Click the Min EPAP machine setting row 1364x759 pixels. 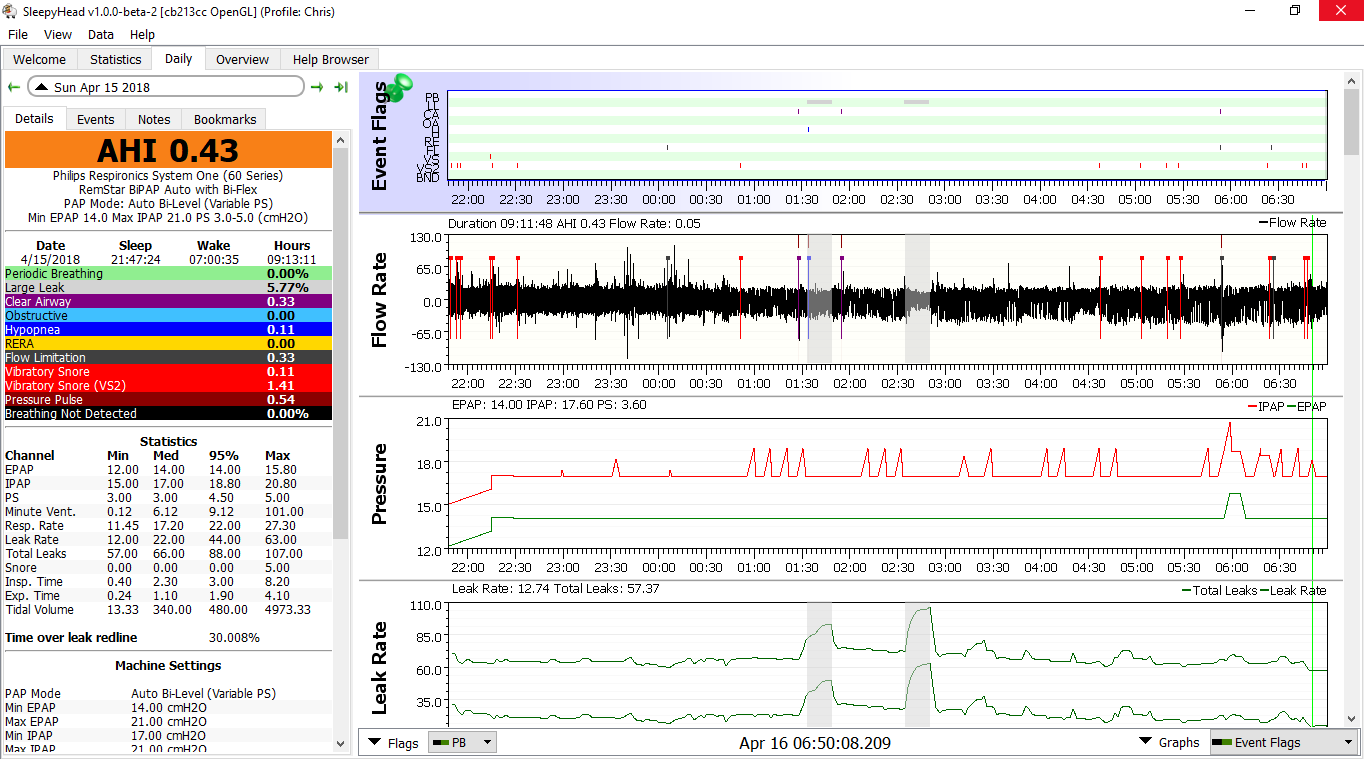pos(168,707)
